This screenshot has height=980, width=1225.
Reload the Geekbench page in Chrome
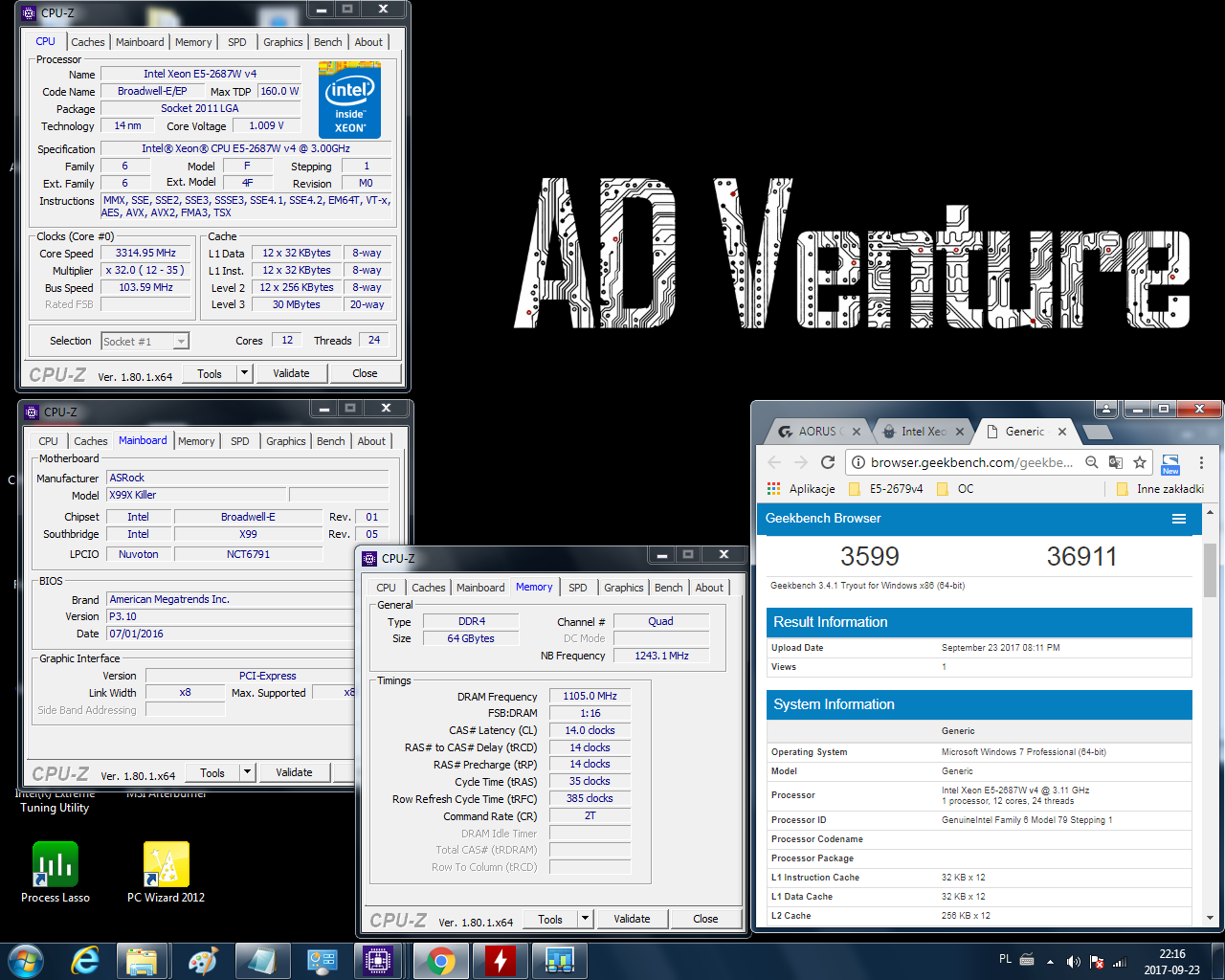coord(828,462)
